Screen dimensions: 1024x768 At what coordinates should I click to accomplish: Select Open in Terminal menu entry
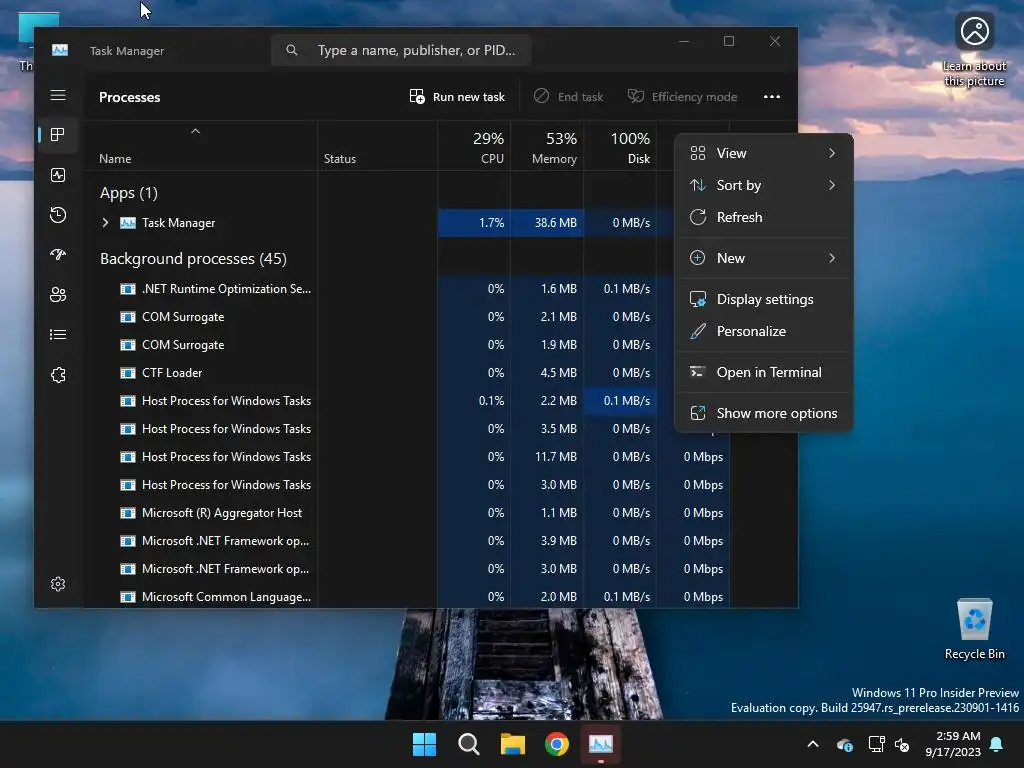pos(763,372)
